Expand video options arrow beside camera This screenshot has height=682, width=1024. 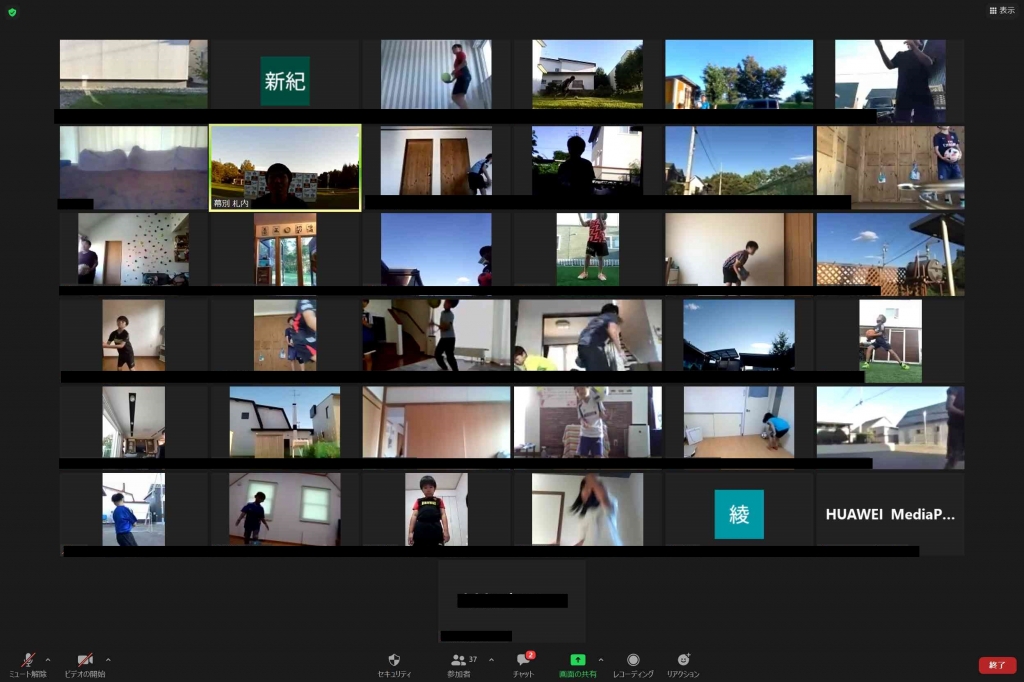point(108,660)
